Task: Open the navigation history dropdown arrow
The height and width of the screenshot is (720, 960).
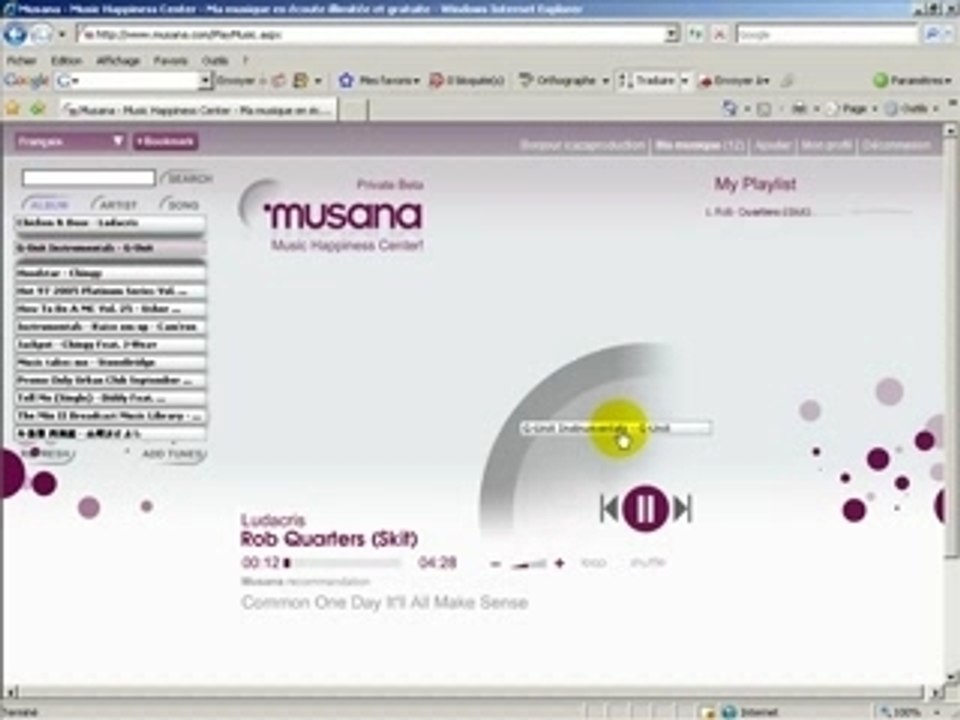Action: click(62, 35)
